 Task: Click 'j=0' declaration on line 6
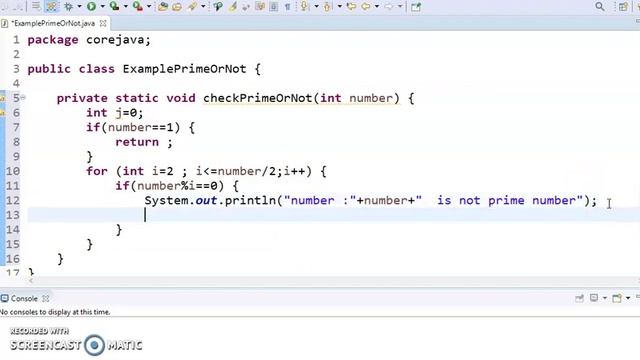(x=126, y=113)
